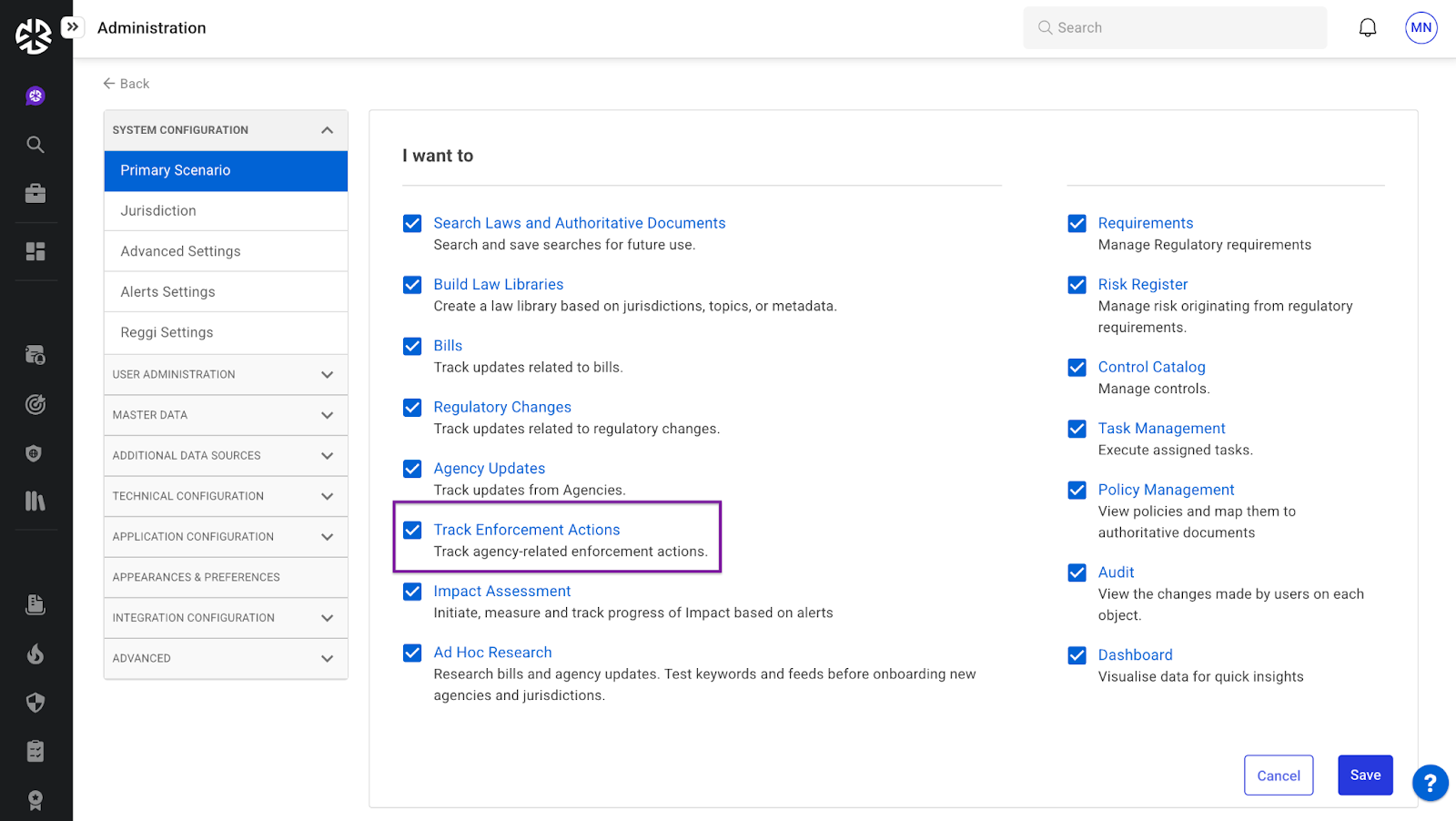Toggle the Track Enforcement Actions checkbox
1456x821 pixels.
coord(412,530)
